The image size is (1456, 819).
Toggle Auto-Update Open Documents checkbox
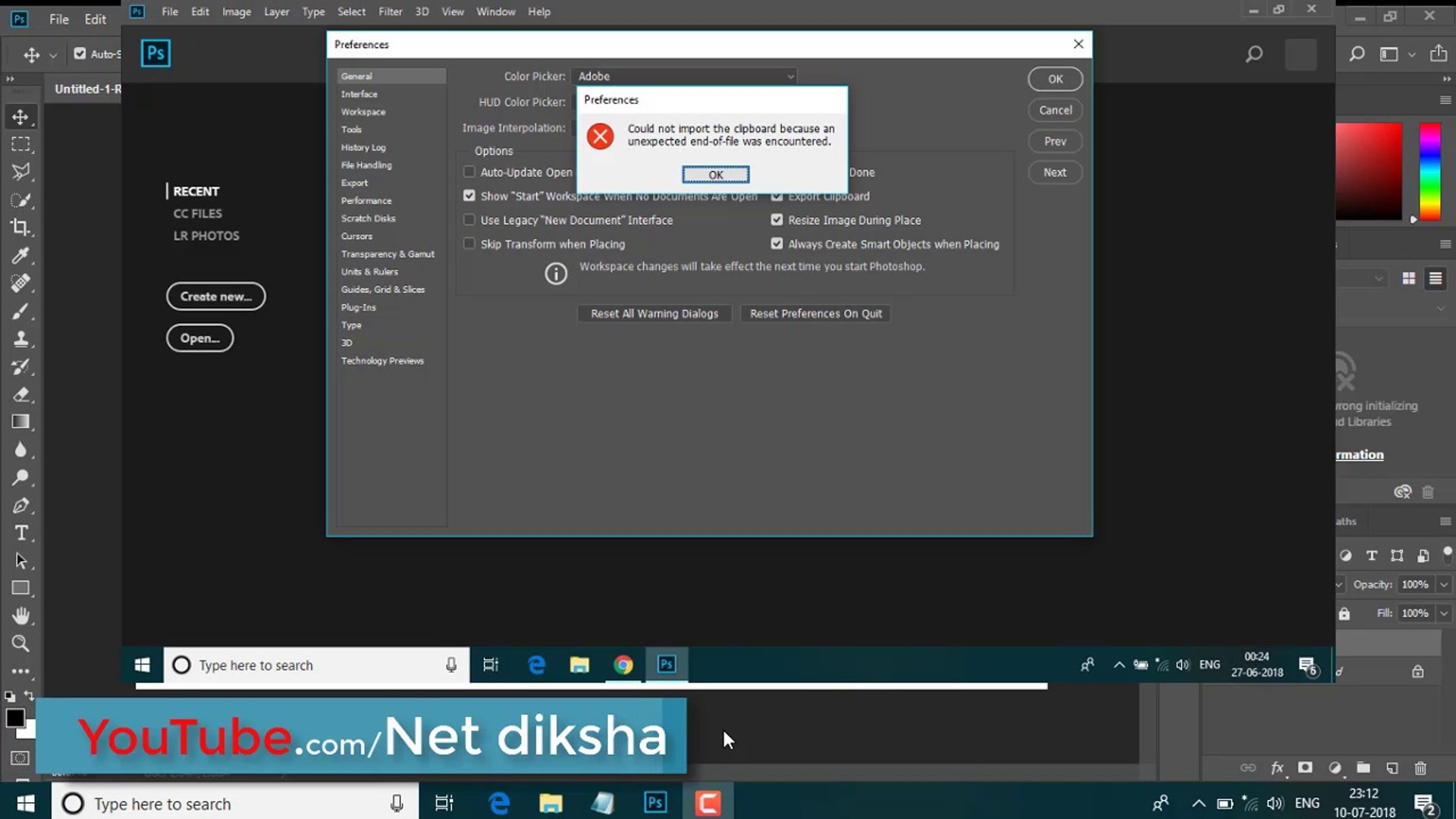(469, 171)
